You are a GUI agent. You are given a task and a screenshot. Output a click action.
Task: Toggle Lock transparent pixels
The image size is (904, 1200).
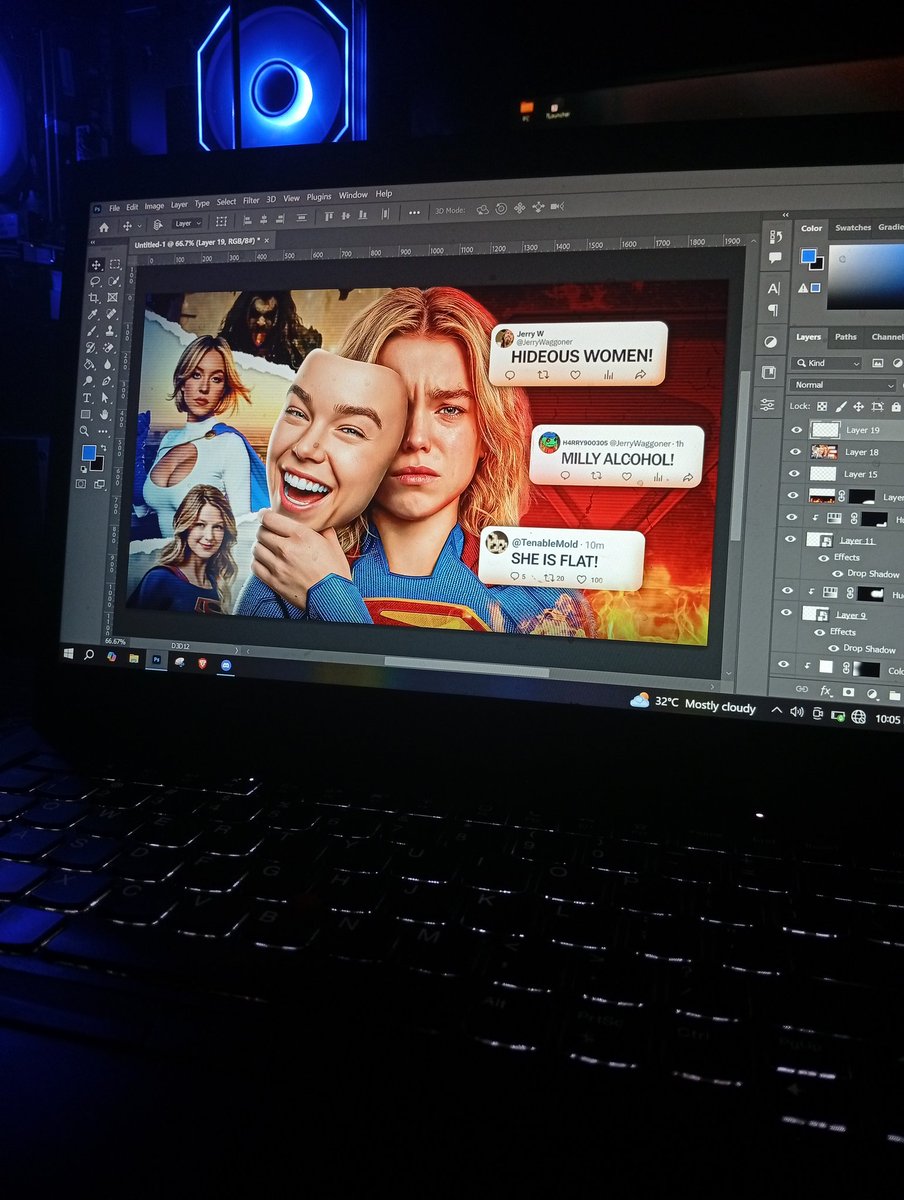[x=822, y=406]
